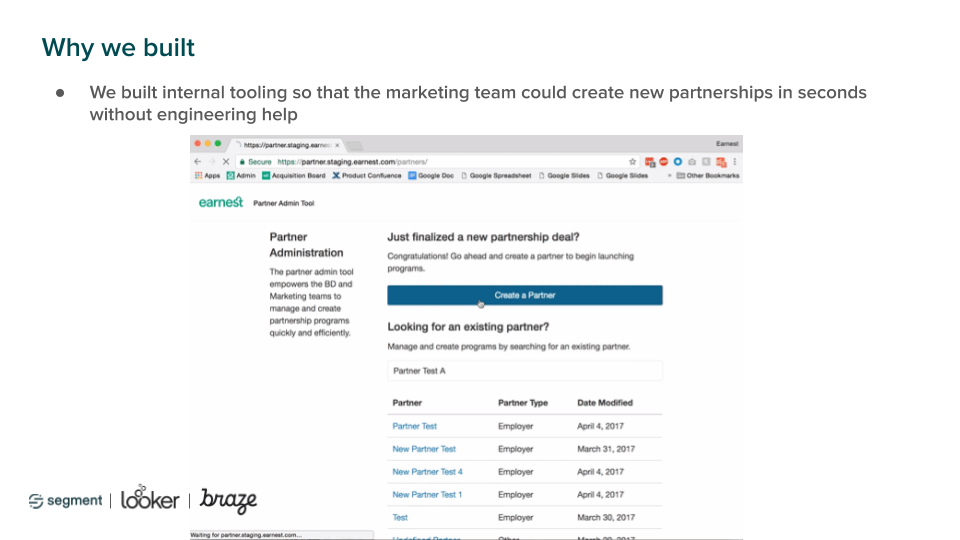Open the New Partner Test 4 link
Screen dimensions: 960x540
pos(427,471)
